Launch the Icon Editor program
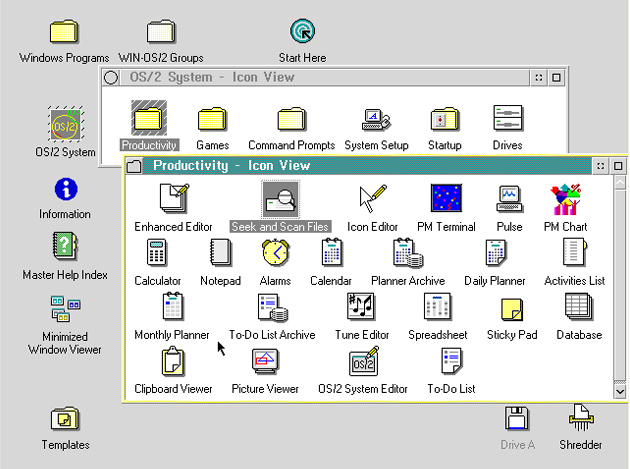The height and width of the screenshot is (469, 630). tap(372, 198)
